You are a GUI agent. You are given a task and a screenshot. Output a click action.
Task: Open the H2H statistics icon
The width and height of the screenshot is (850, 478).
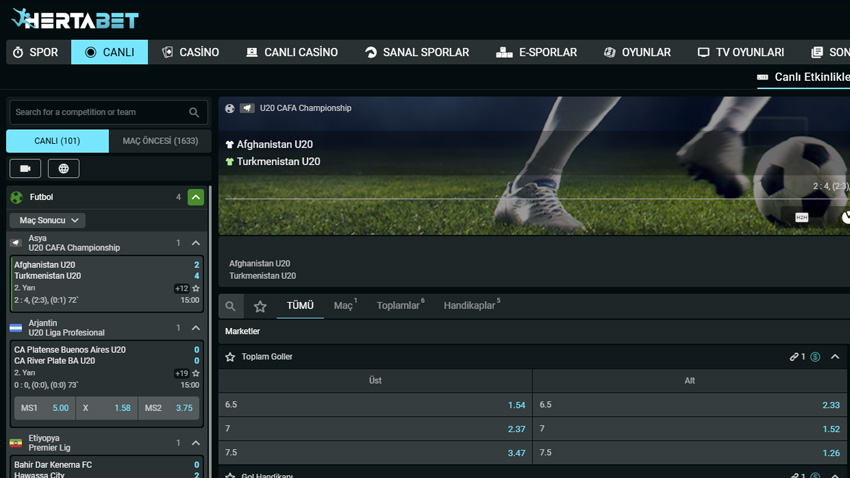point(802,217)
